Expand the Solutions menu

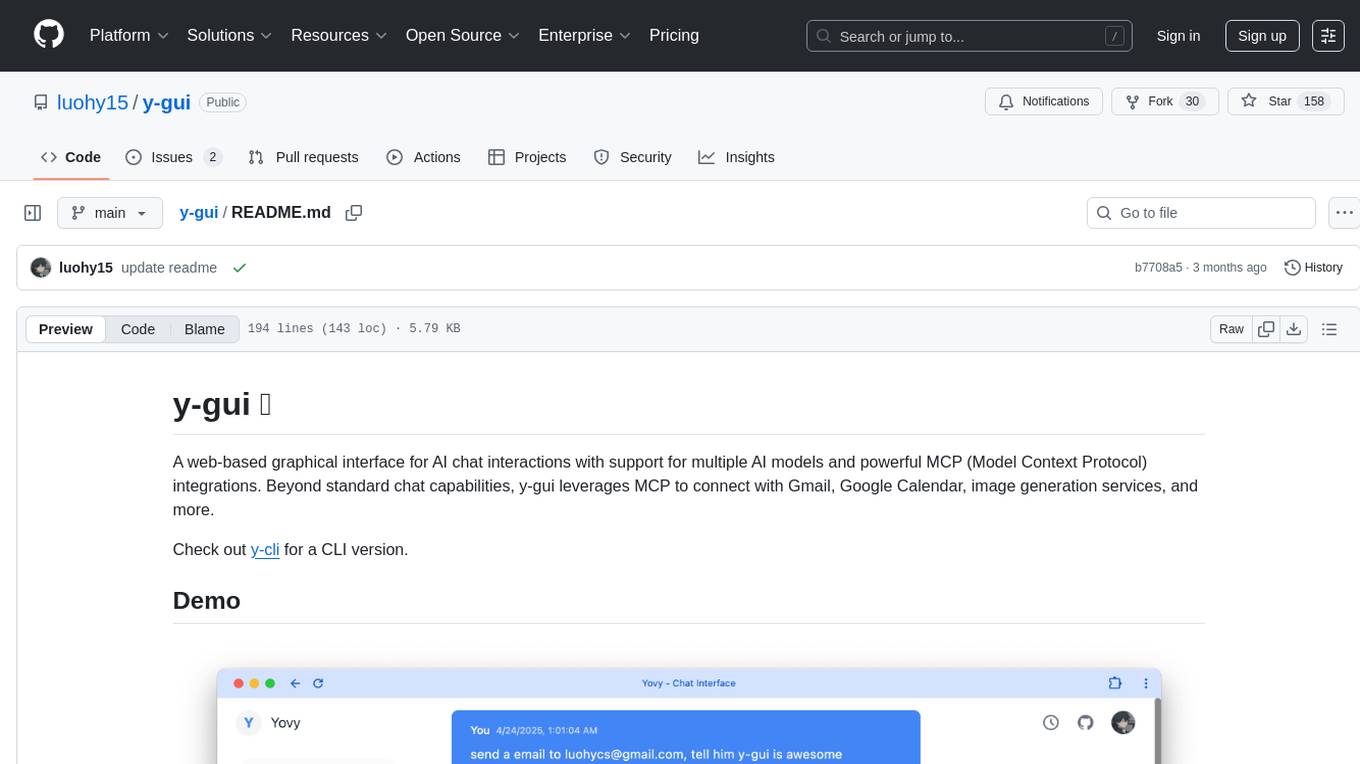click(230, 35)
